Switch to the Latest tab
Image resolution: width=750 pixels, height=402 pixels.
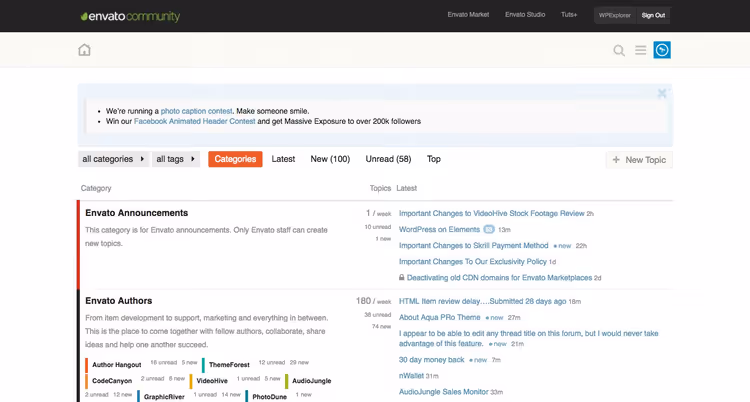click(x=283, y=159)
